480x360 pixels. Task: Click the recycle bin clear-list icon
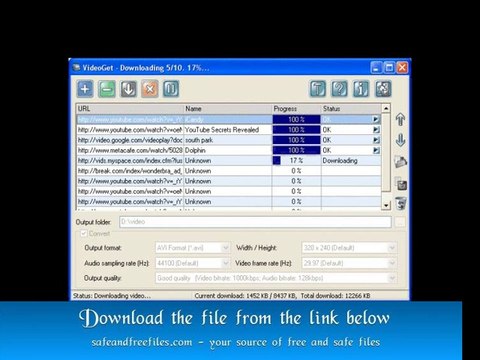pos(401,203)
